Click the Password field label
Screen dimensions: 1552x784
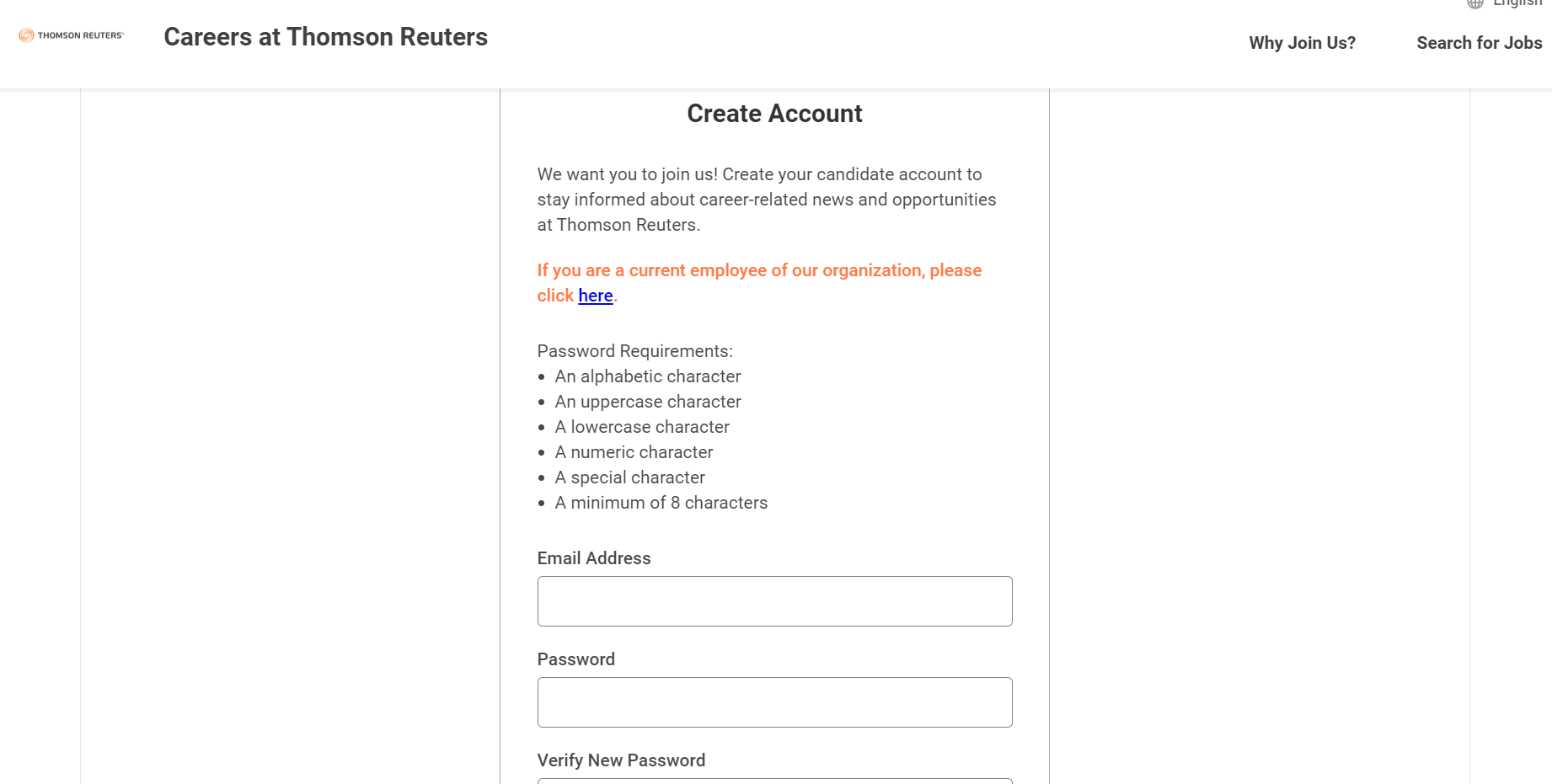pos(576,659)
